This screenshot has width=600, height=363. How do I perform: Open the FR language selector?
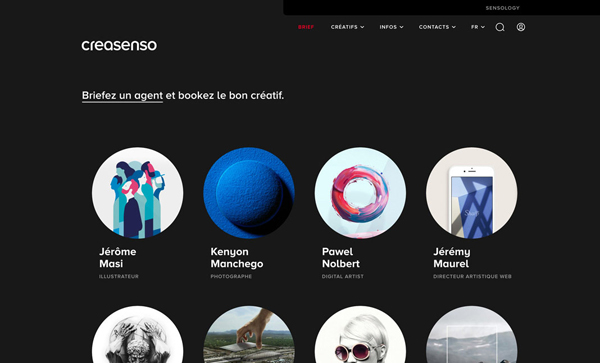(478, 27)
